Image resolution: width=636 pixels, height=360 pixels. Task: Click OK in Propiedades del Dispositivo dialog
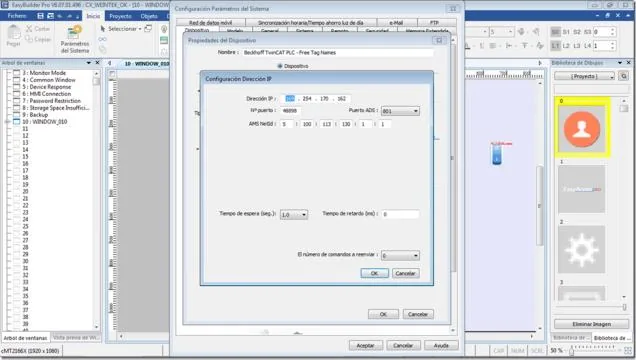coord(383,314)
